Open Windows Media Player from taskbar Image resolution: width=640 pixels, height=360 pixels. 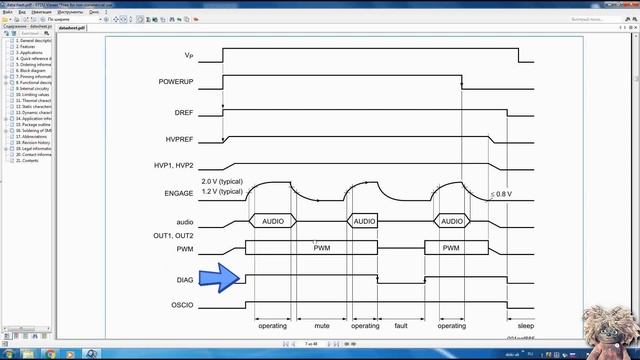pos(70,354)
